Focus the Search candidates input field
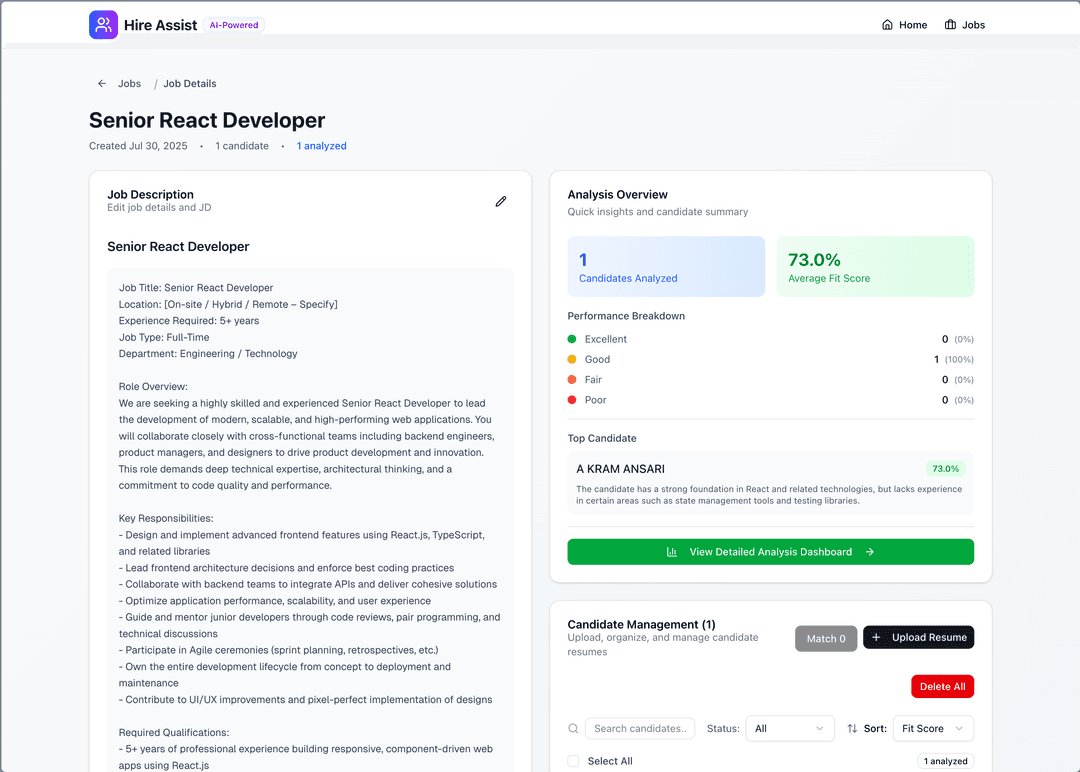1080x772 pixels. click(x=640, y=729)
